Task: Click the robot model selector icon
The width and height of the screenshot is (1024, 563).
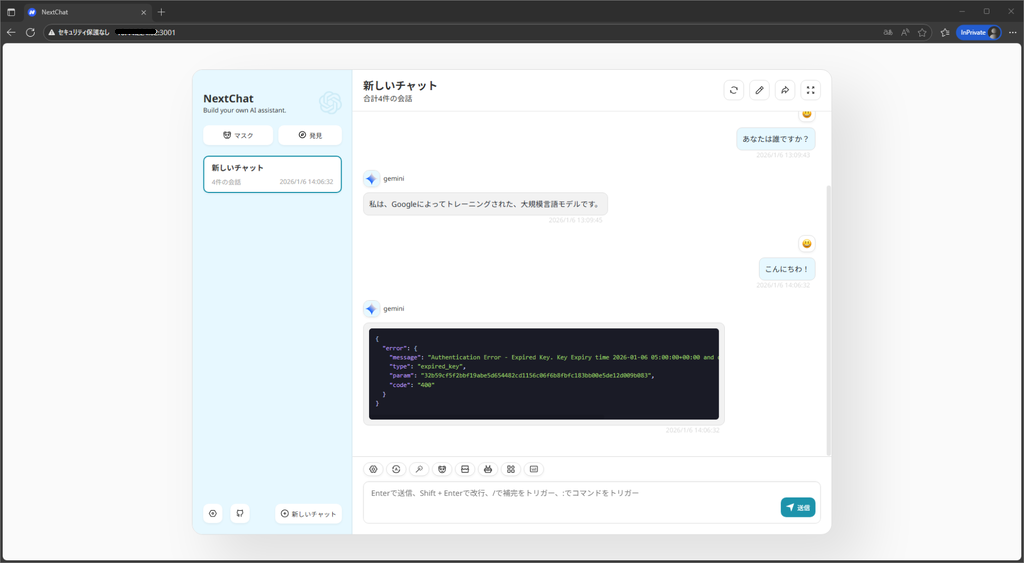Action: tap(488, 469)
